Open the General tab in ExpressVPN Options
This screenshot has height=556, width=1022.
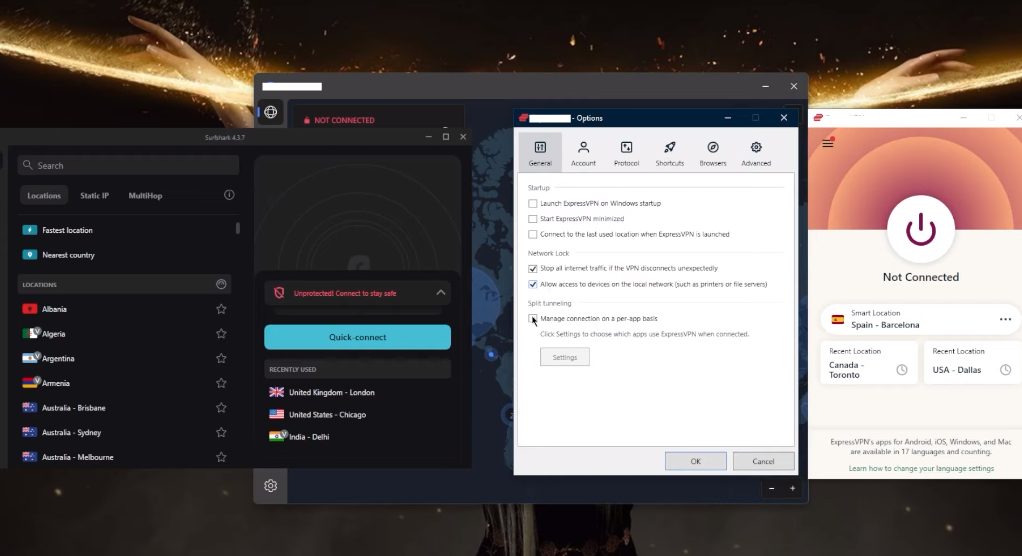click(540, 153)
